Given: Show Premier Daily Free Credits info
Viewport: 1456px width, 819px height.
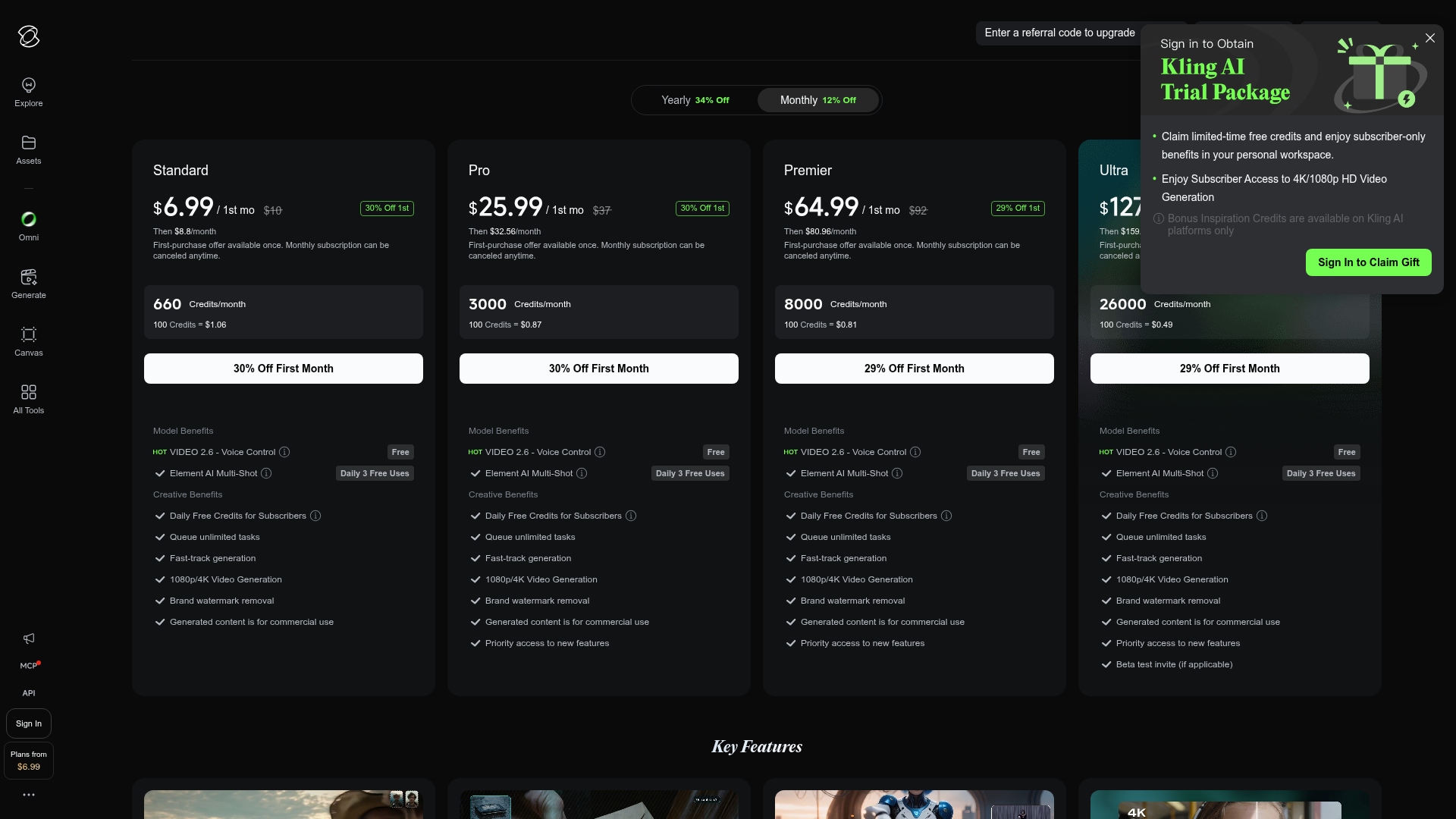Looking at the screenshot, I should click(946, 516).
